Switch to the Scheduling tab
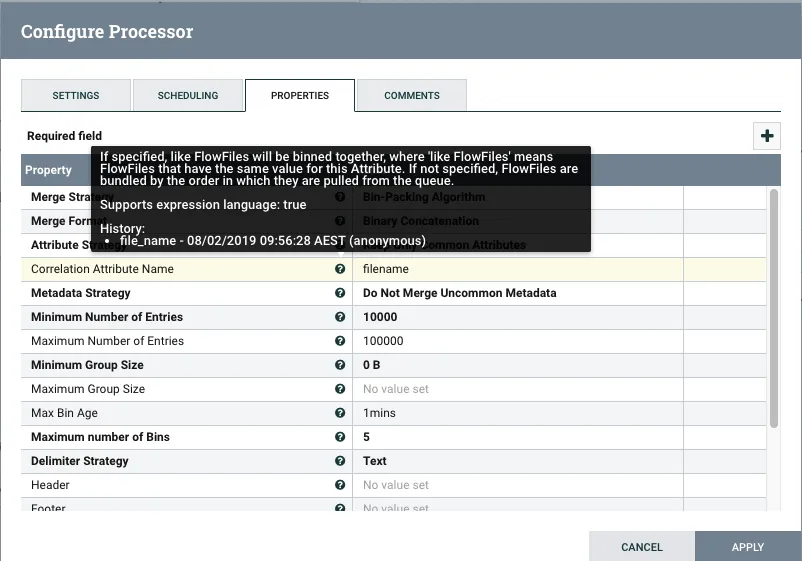802x561 pixels. tap(188, 96)
